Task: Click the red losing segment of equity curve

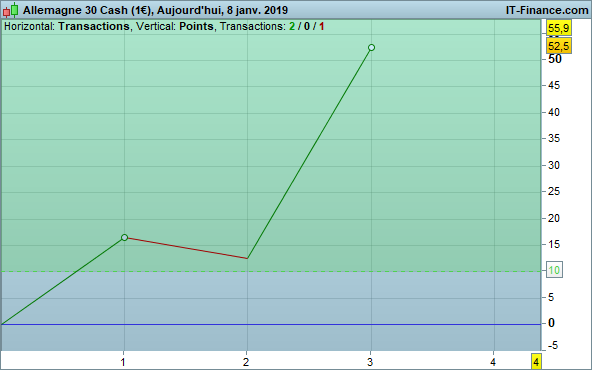Action: (186, 248)
